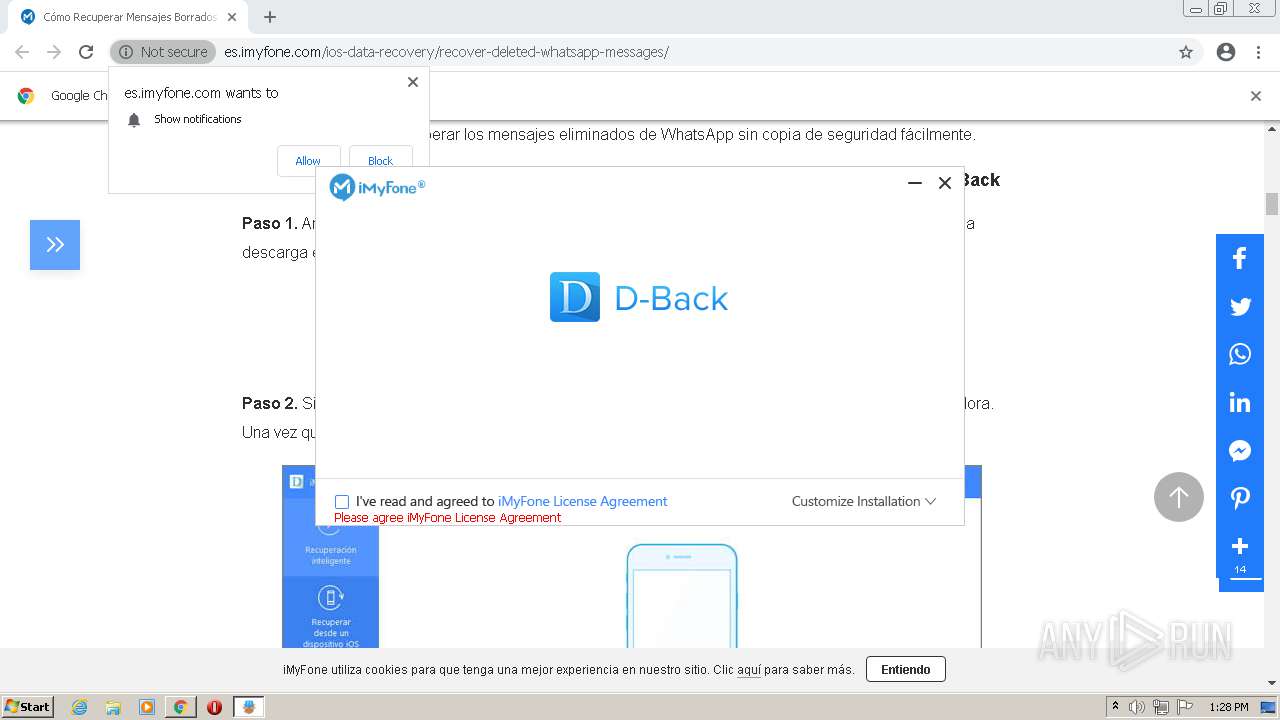Open the Windows Start menu
Image resolution: width=1280 pixels, height=720 pixels.
coord(28,707)
